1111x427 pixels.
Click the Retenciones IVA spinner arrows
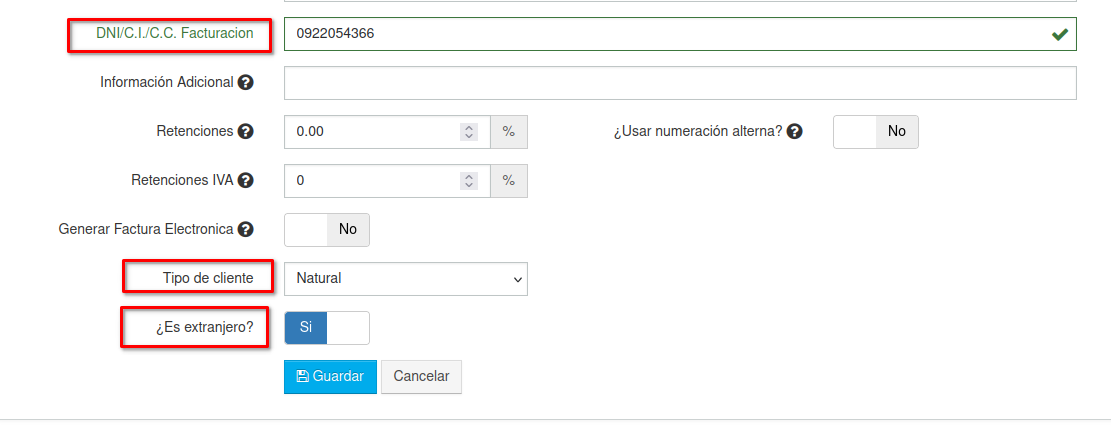pos(468,181)
